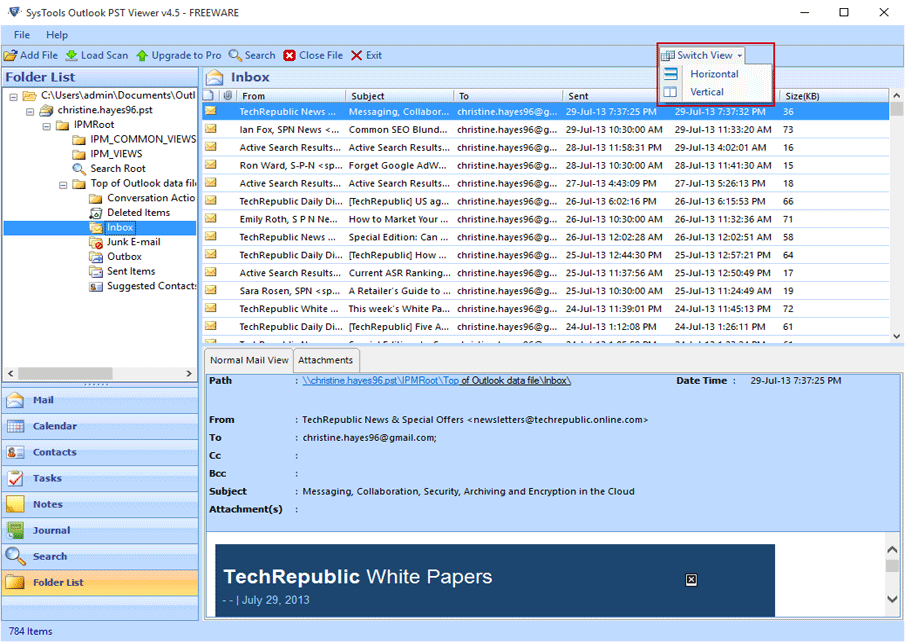Click the Load Scan toolbar button

click(x=97, y=55)
